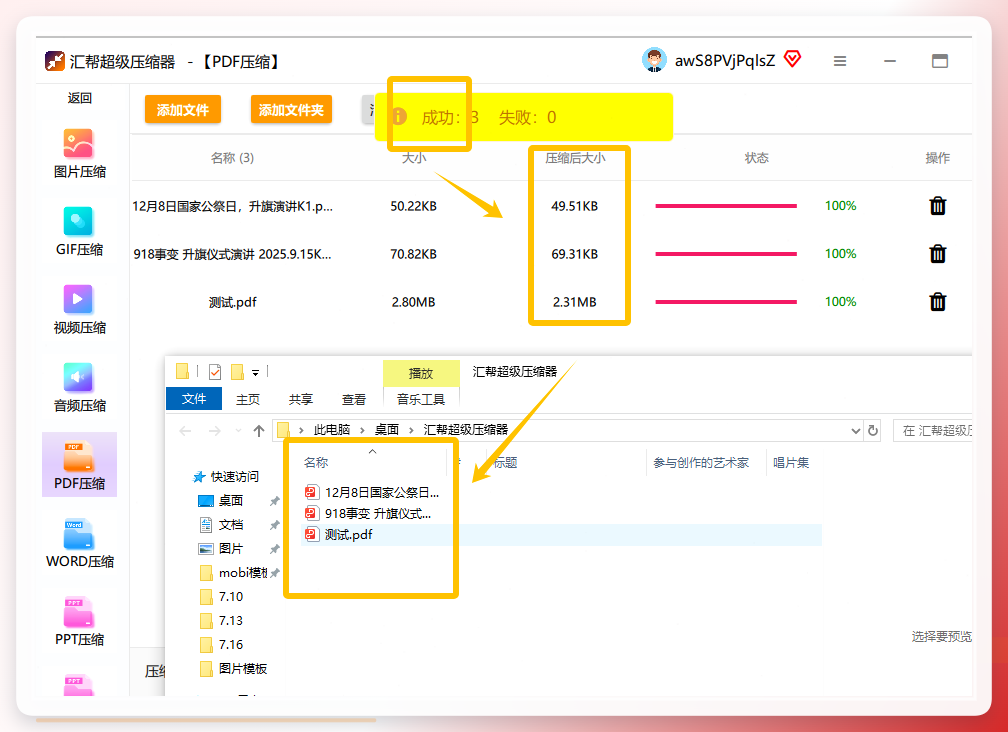Go up one folder in Explorer

pyautogui.click(x=258, y=431)
